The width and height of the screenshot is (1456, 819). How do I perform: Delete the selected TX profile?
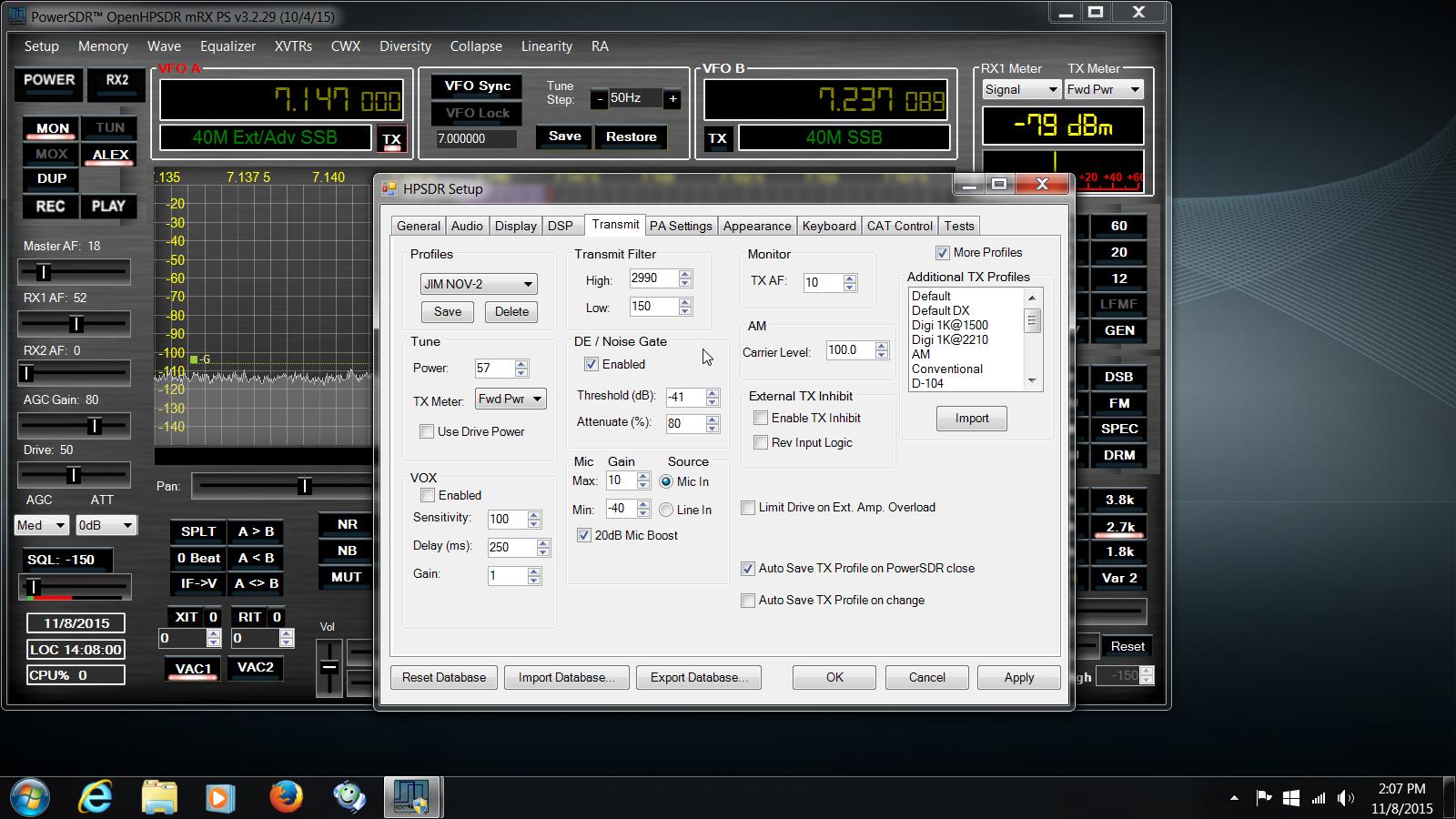[511, 311]
